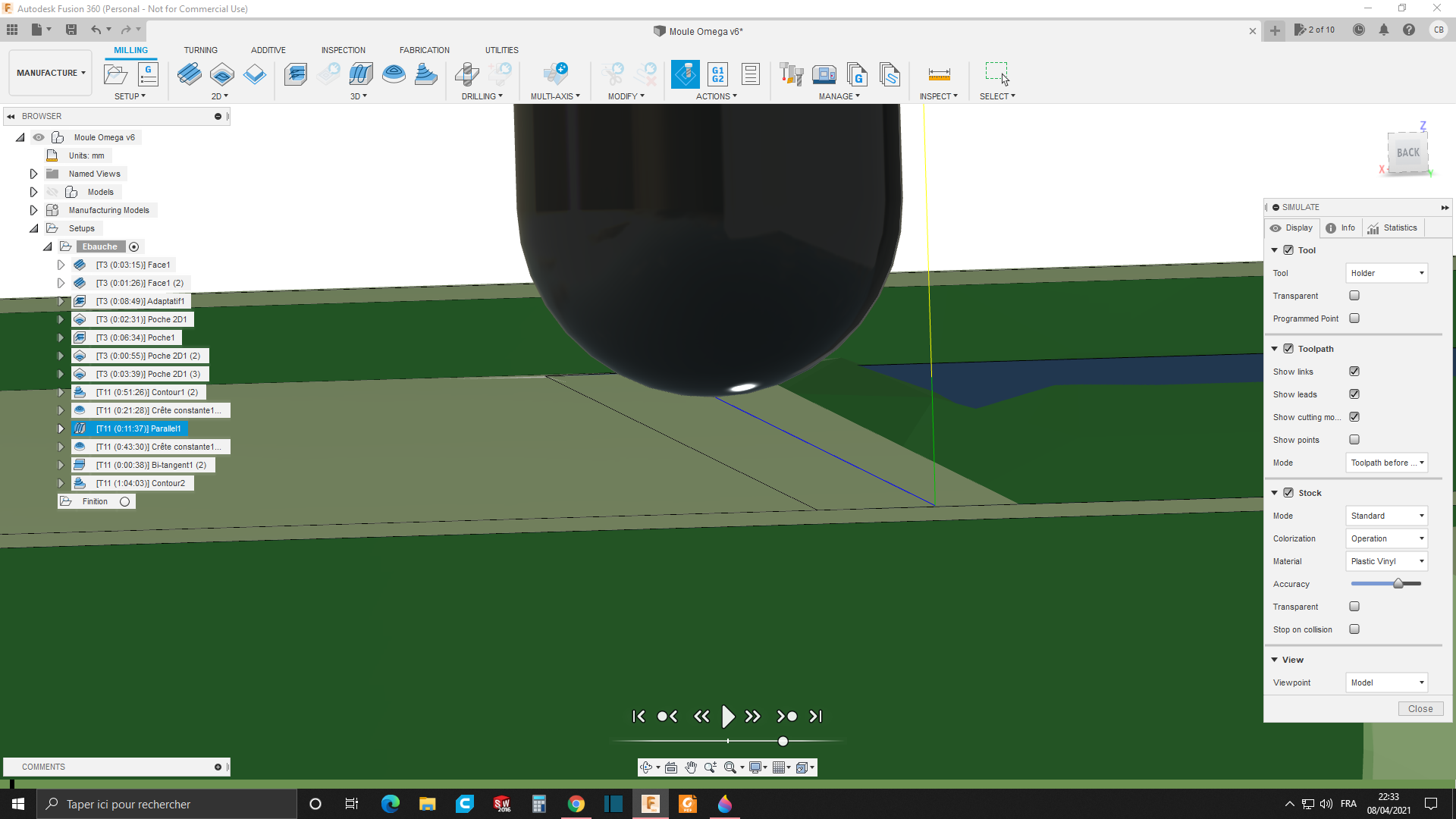The image size is (1456, 819).
Task: Jump to end of simulation
Action: [815, 716]
